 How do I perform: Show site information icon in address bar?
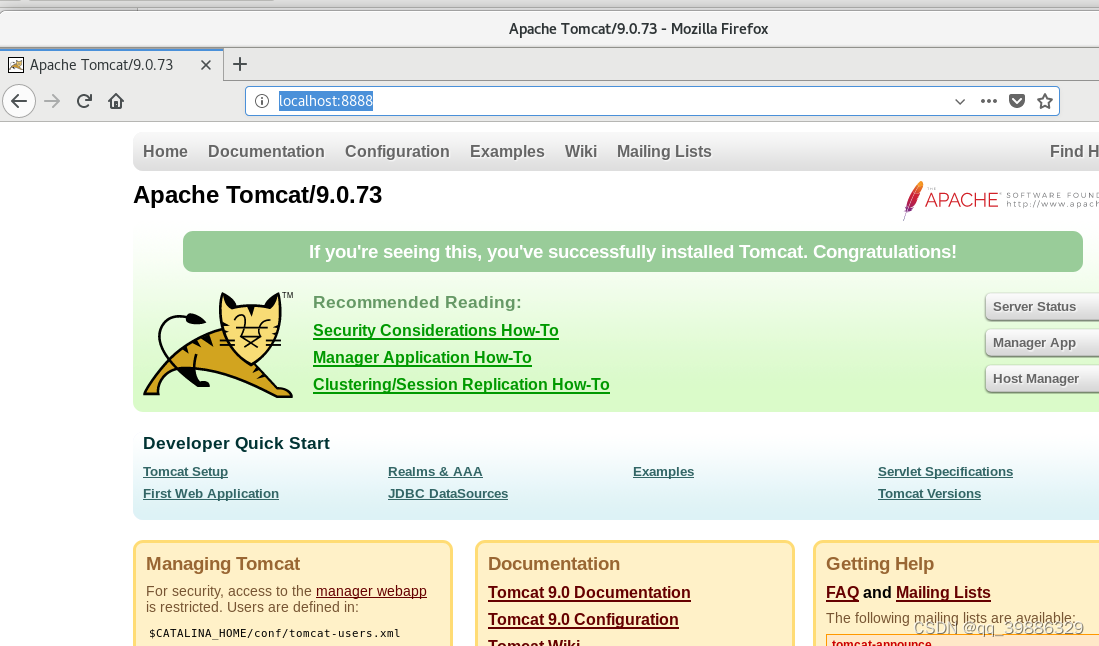[x=262, y=101]
